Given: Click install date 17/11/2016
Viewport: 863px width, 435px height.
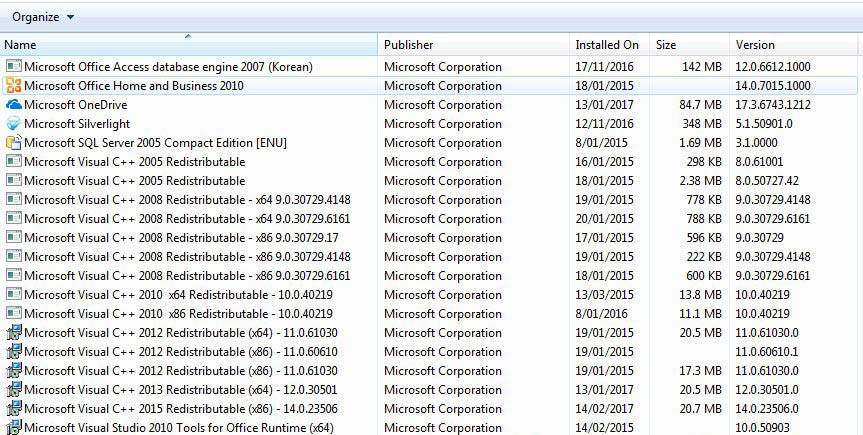Looking at the screenshot, I should coord(604,67).
